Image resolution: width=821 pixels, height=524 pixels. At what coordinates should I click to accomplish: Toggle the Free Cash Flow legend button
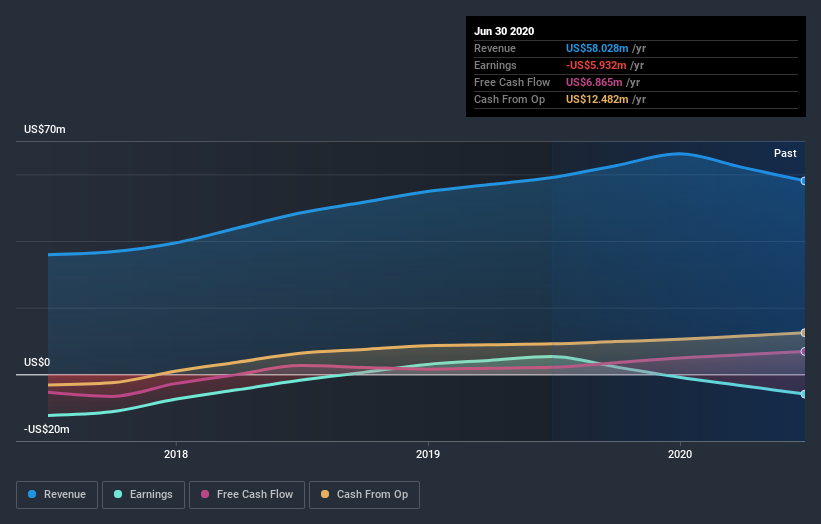click(247, 495)
